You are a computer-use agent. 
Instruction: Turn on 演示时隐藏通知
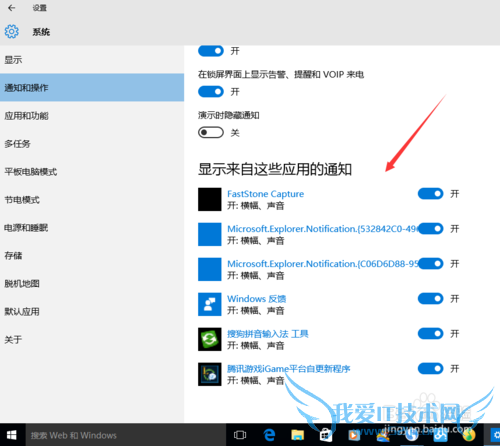[x=211, y=133]
